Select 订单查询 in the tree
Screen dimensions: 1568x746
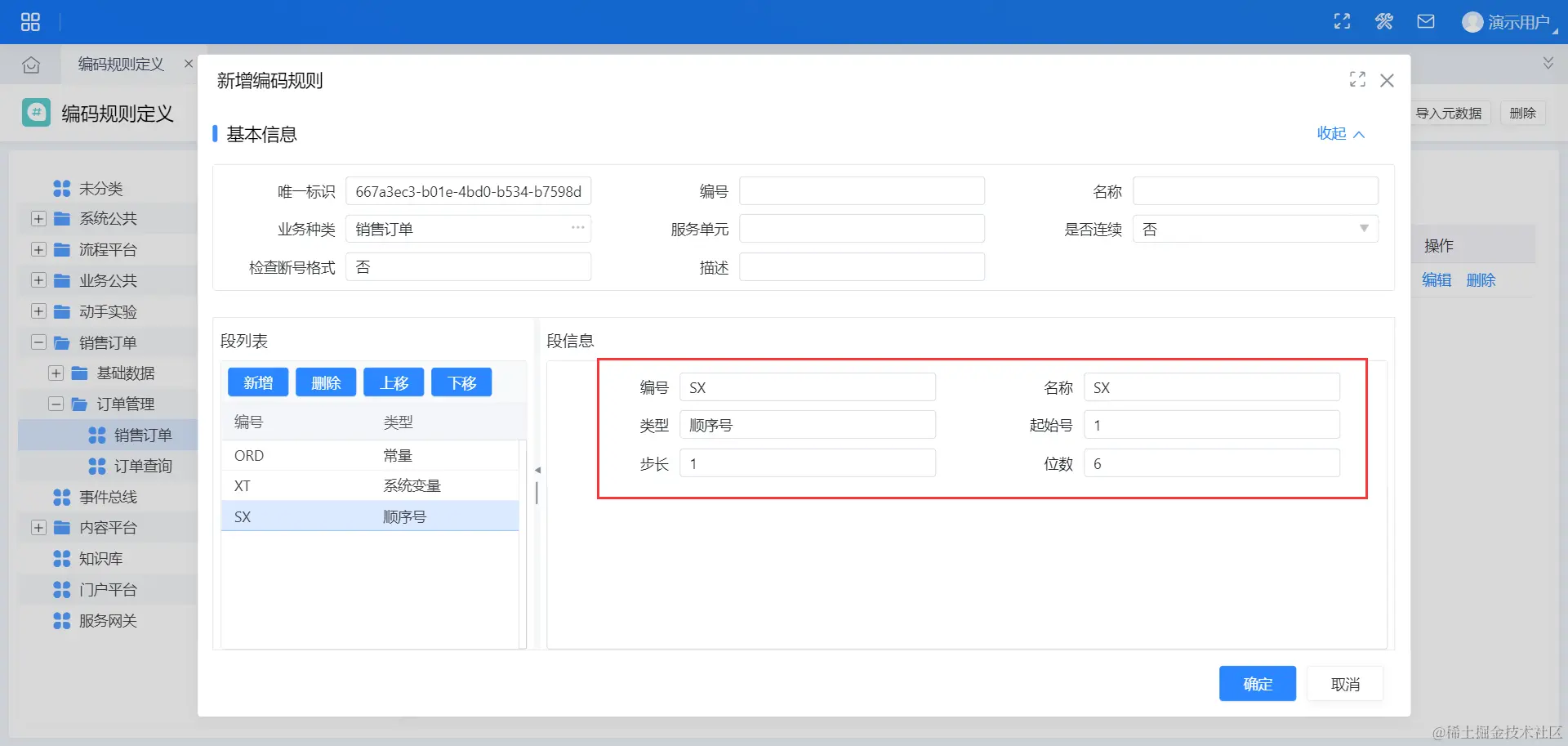143,467
